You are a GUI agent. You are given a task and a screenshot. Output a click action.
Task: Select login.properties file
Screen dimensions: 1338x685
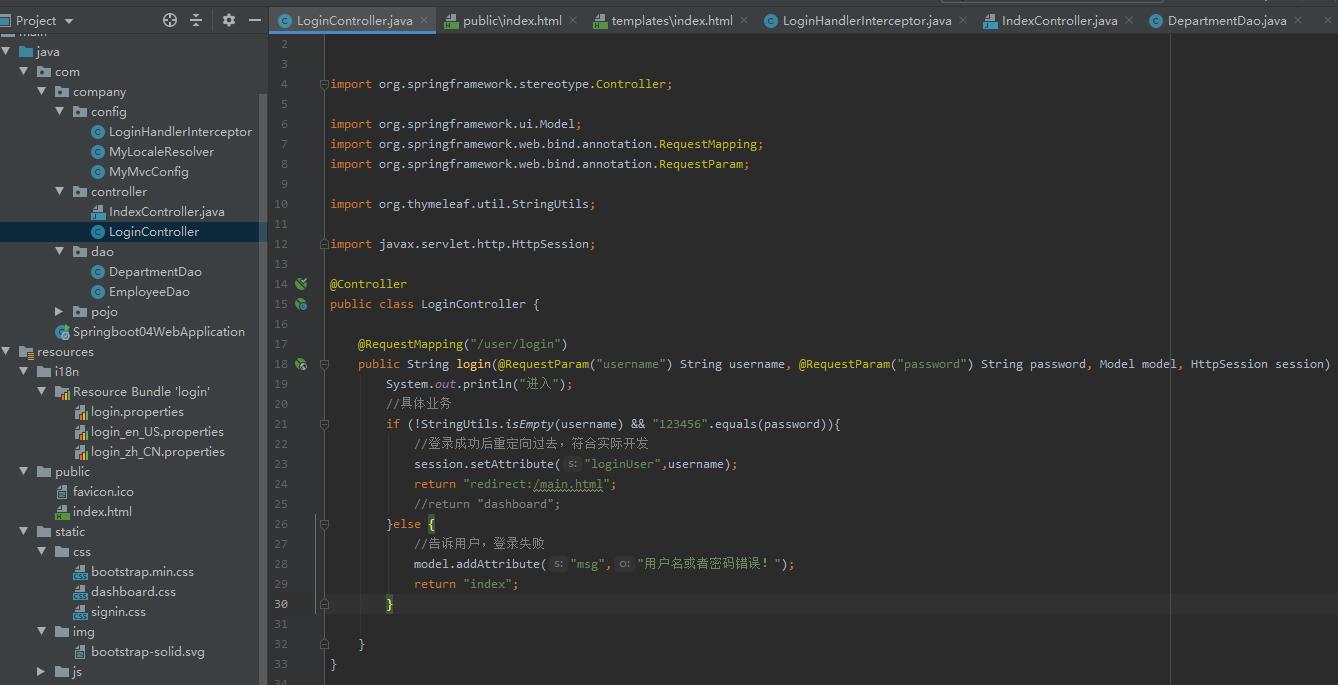click(x=138, y=412)
